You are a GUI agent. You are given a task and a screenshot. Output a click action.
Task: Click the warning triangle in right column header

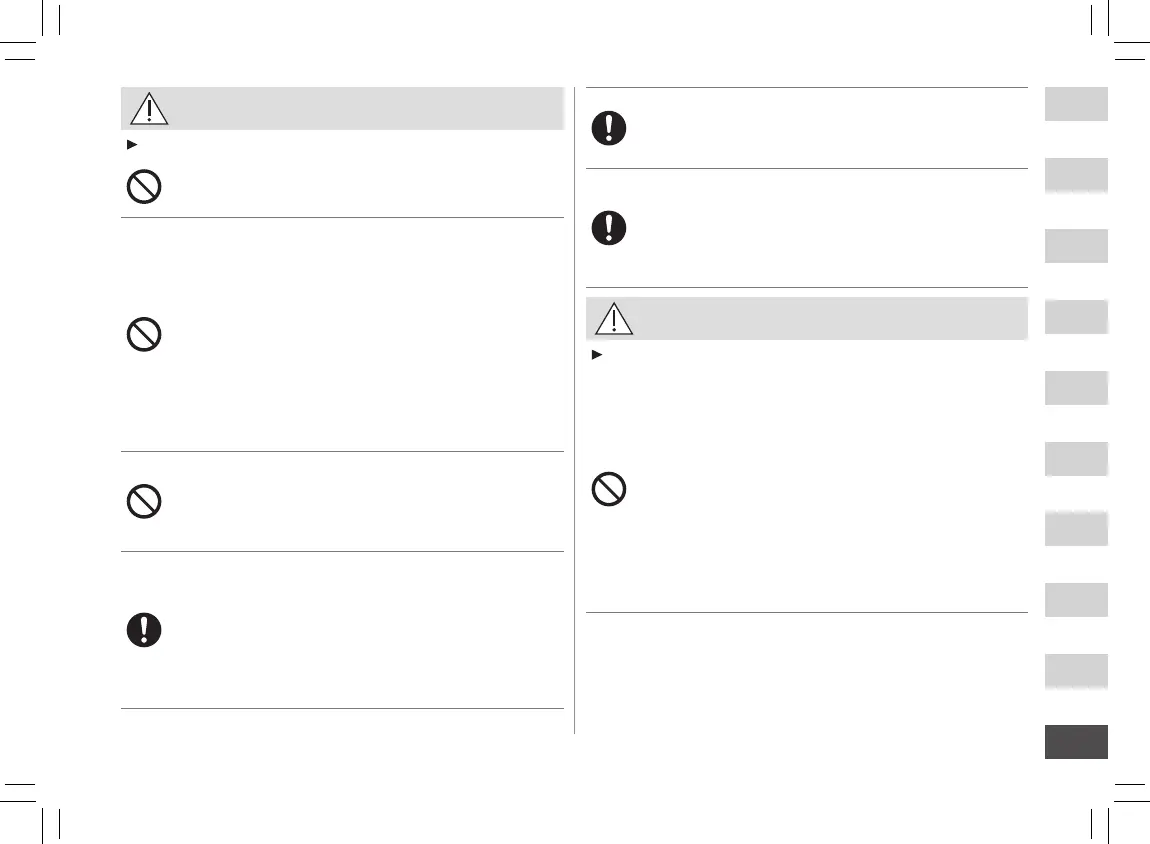click(614, 318)
